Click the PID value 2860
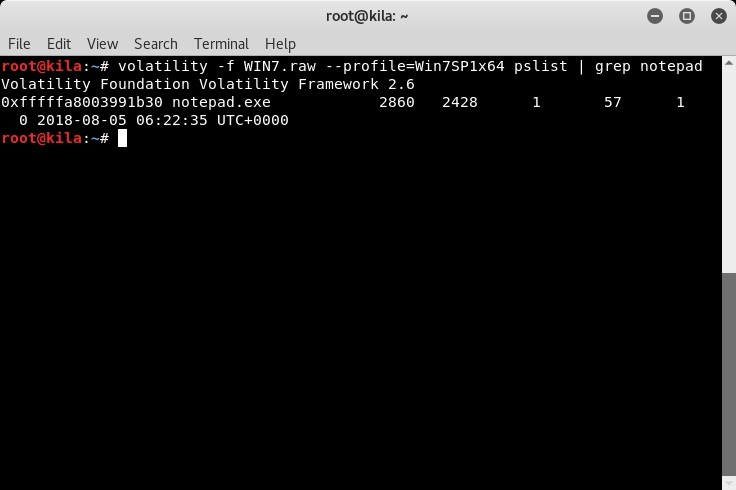 point(397,102)
